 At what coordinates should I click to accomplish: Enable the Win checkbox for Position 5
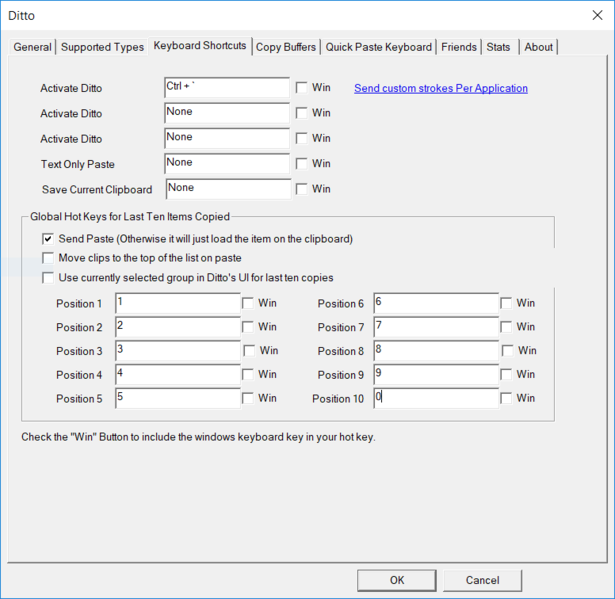pos(247,399)
